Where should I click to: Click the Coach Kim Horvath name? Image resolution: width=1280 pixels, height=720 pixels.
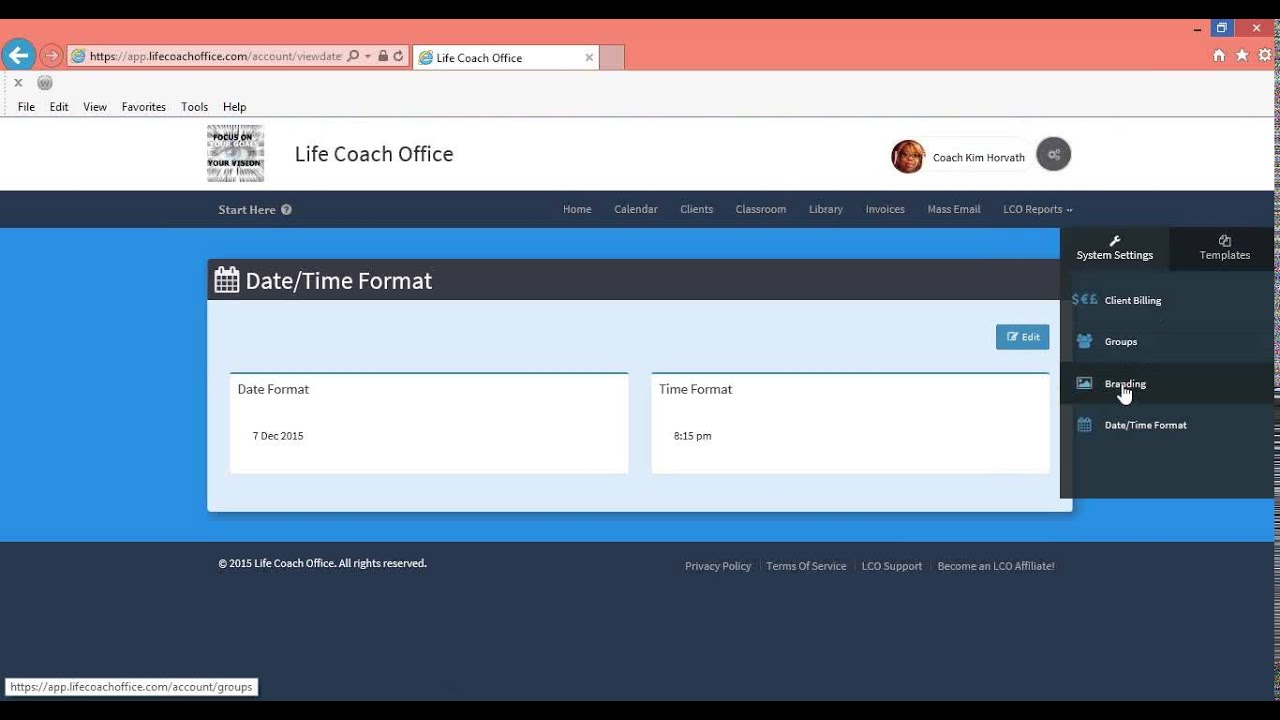(x=979, y=158)
